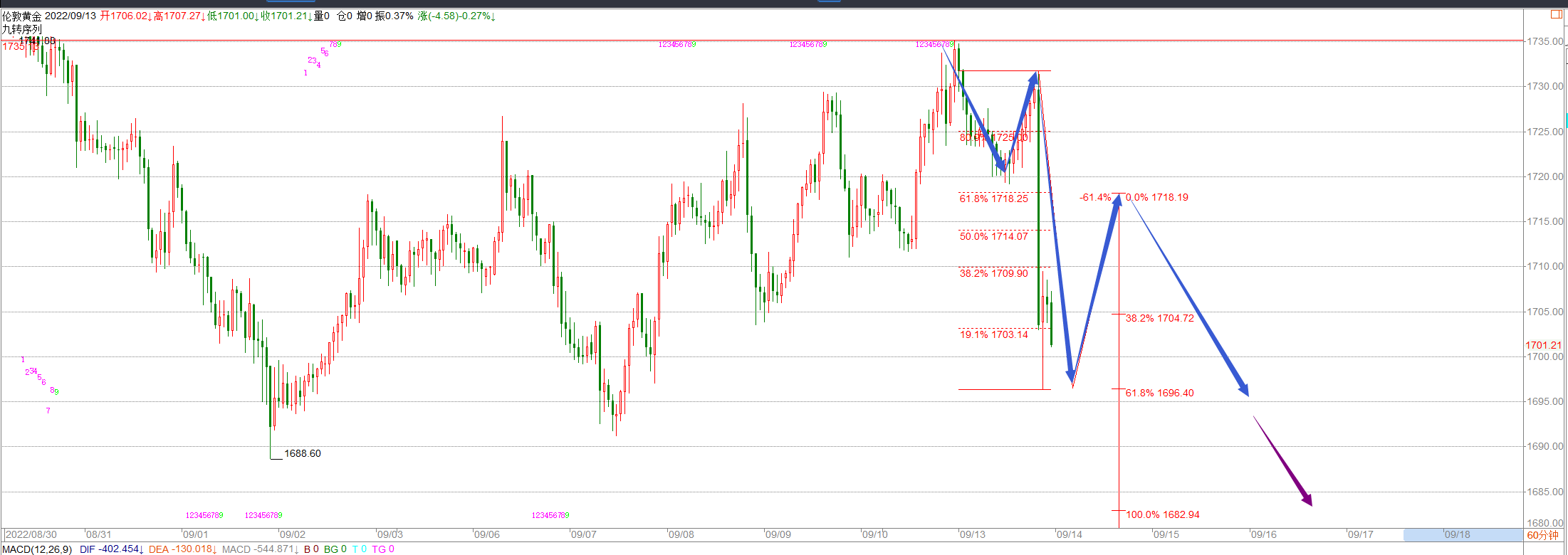Click the 1680.00 price axis label
The height and width of the screenshot is (555, 1568).
coord(1545,523)
